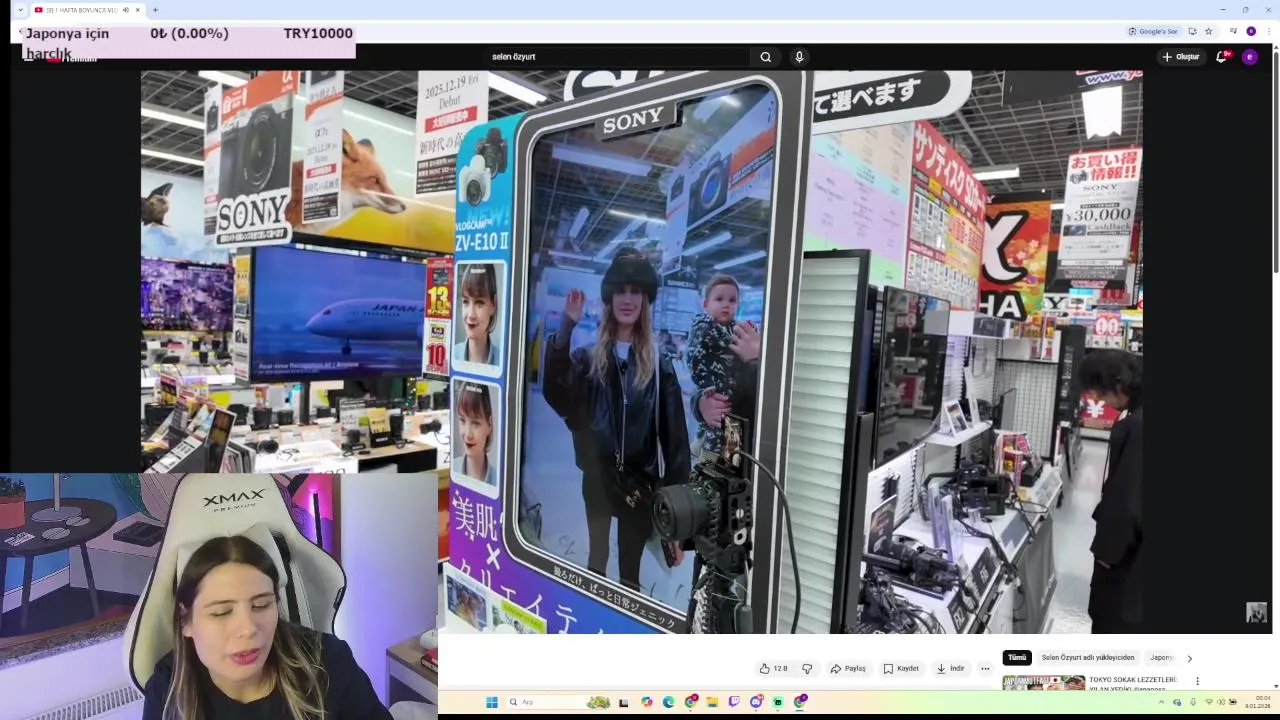1280x720 pixels.
Task: Open Microsoft Edge from the taskbar
Action: click(669, 702)
